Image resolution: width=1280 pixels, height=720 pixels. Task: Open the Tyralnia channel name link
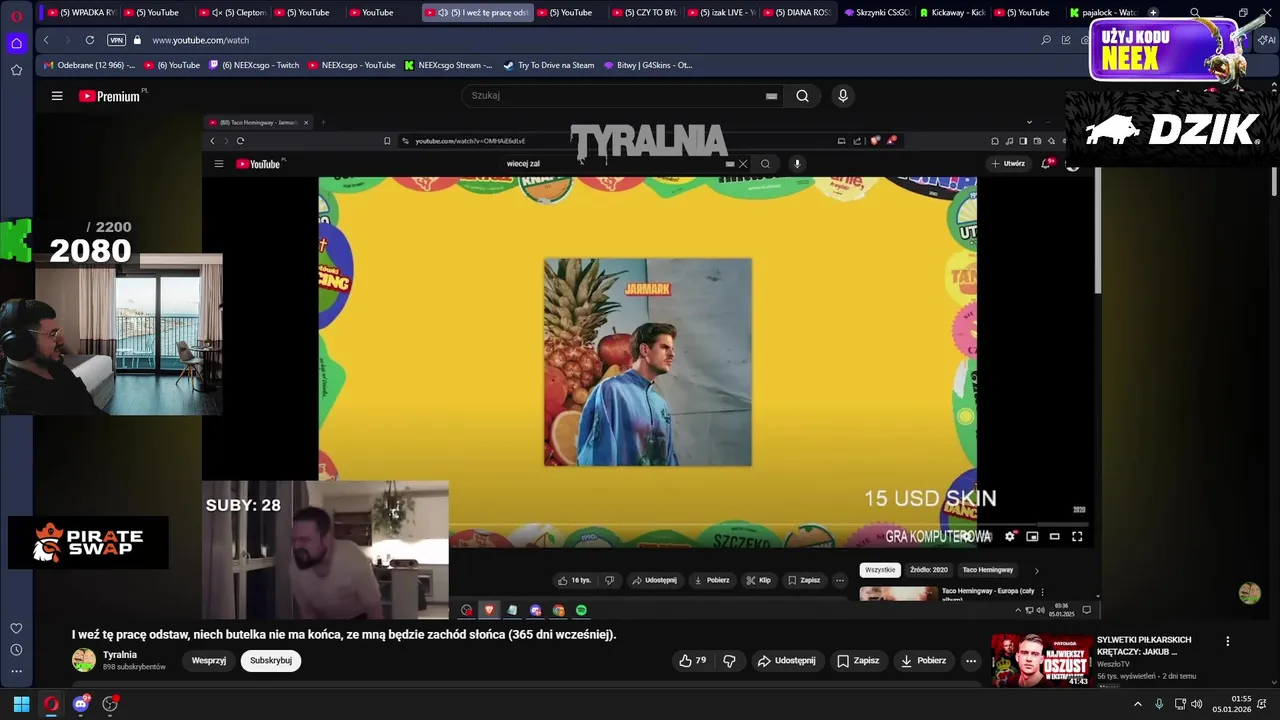120,655
